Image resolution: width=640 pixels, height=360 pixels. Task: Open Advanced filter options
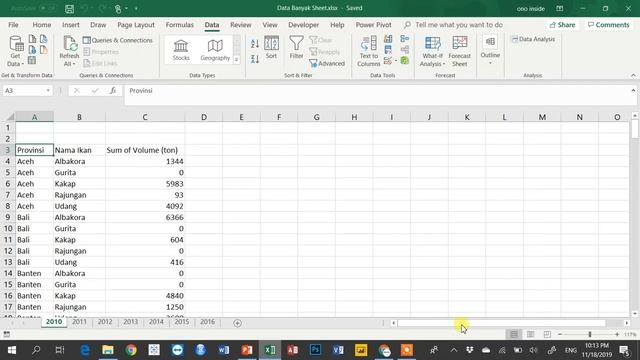coord(327,63)
